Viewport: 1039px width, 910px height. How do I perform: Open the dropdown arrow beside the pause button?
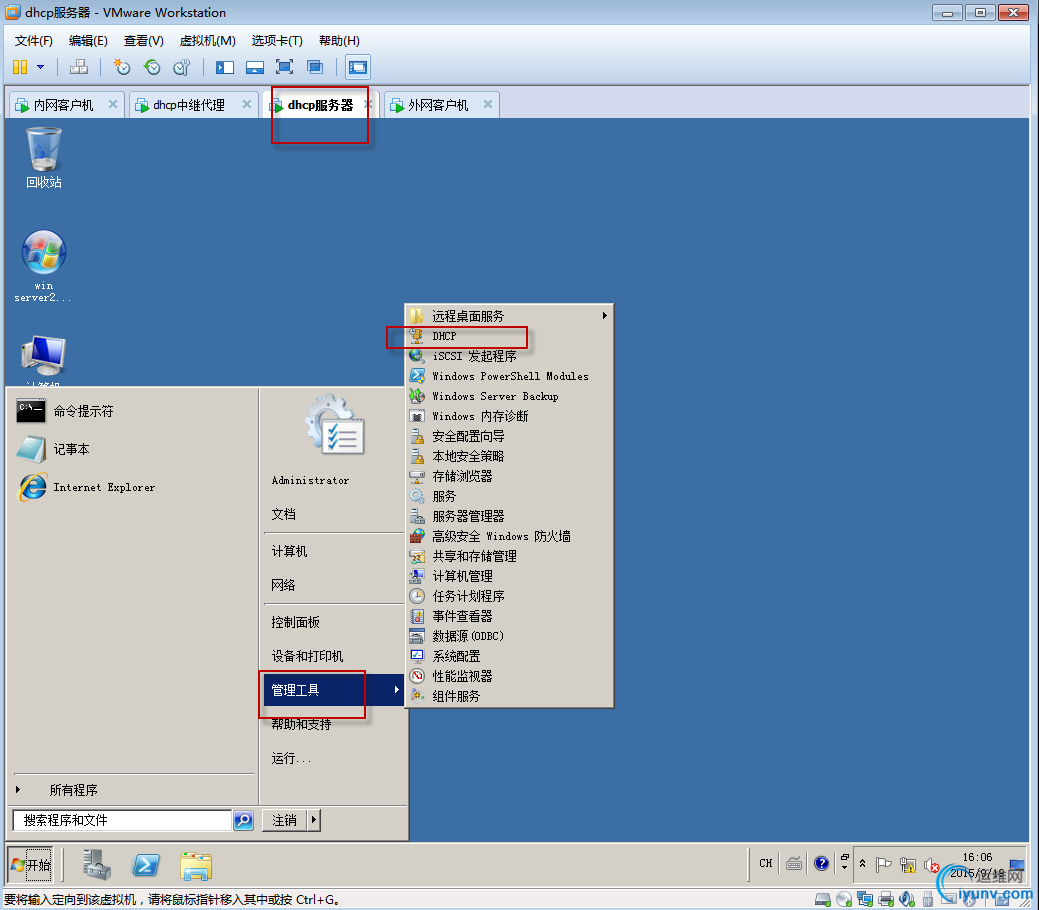point(40,67)
